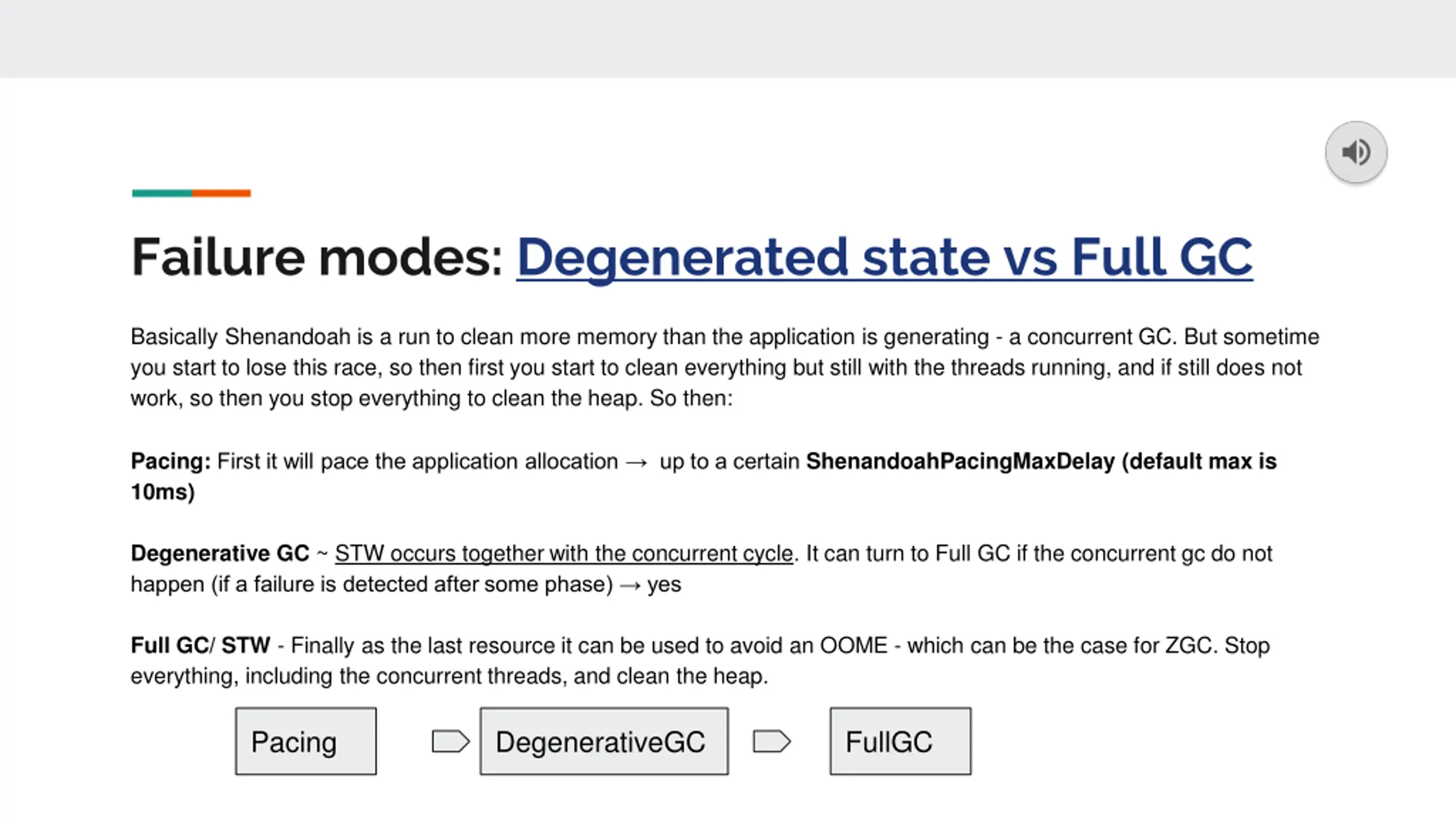
Task: Click the teal segment of the accent bar
Action: tap(162, 193)
